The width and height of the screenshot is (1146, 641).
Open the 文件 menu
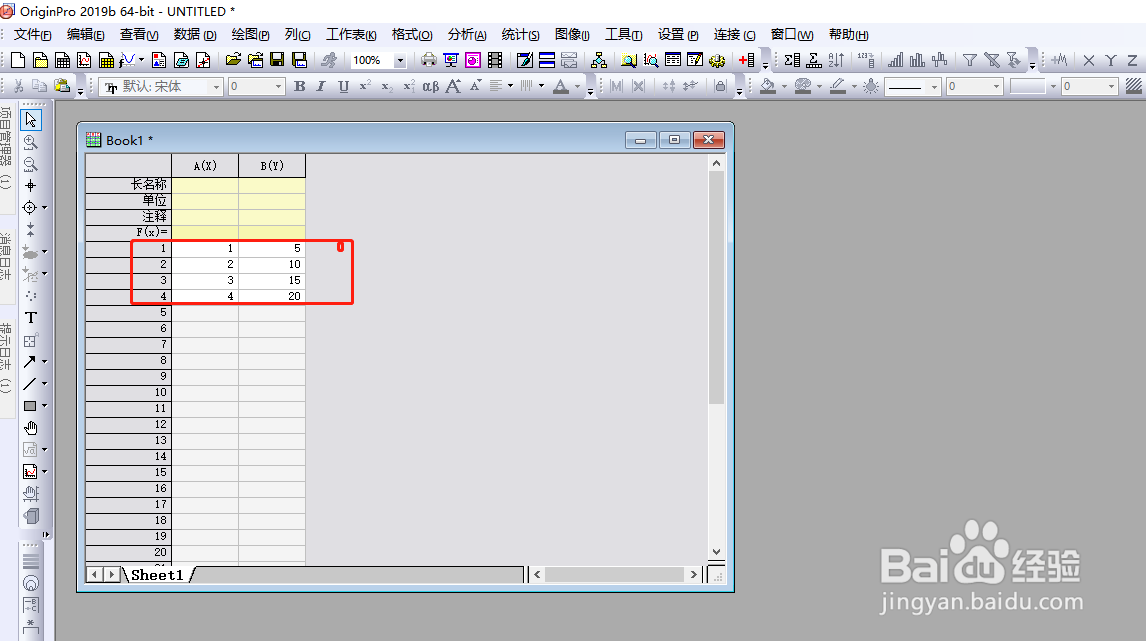(33, 34)
